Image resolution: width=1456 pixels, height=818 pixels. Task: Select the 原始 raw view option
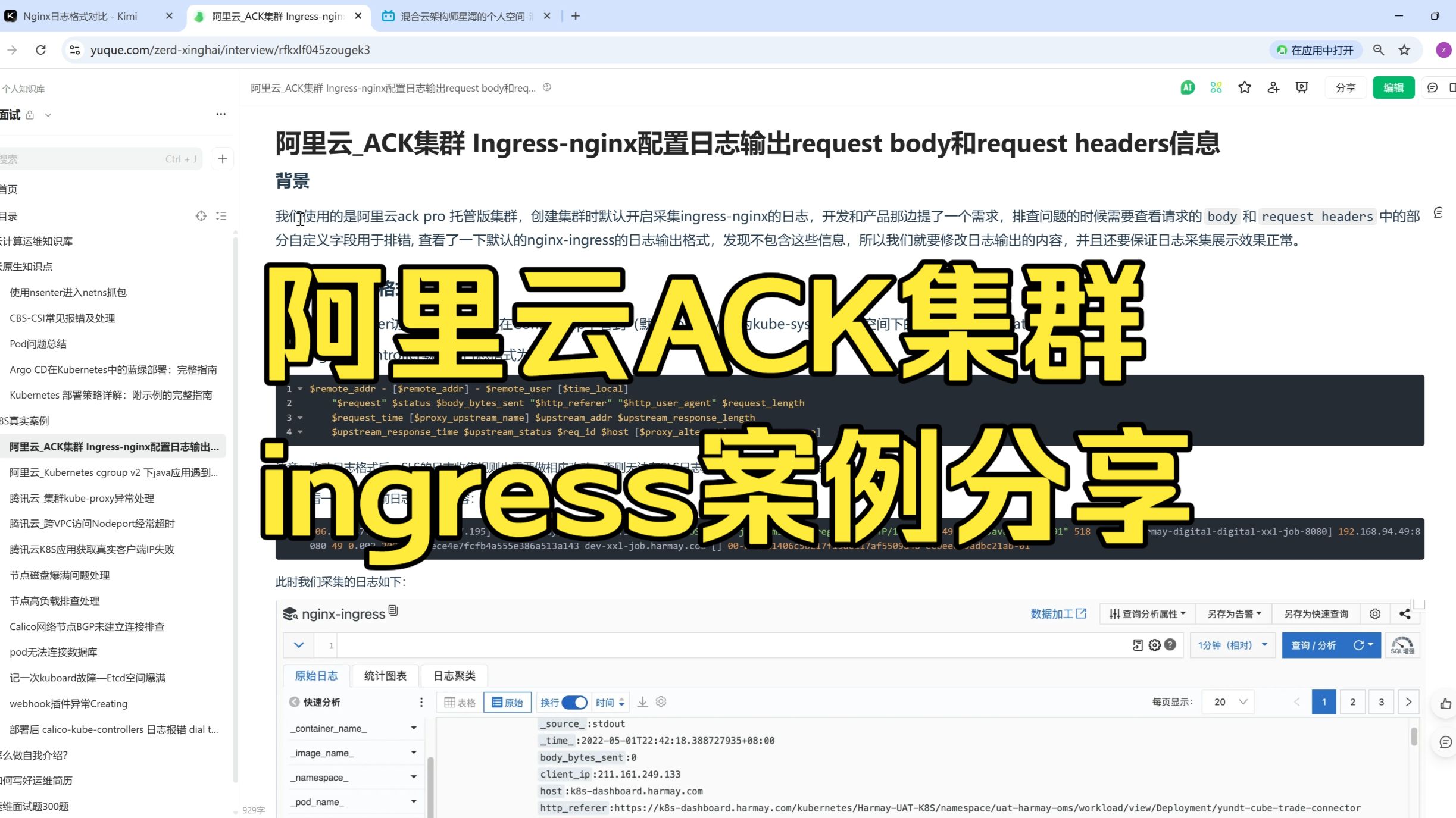coord(507,703)
